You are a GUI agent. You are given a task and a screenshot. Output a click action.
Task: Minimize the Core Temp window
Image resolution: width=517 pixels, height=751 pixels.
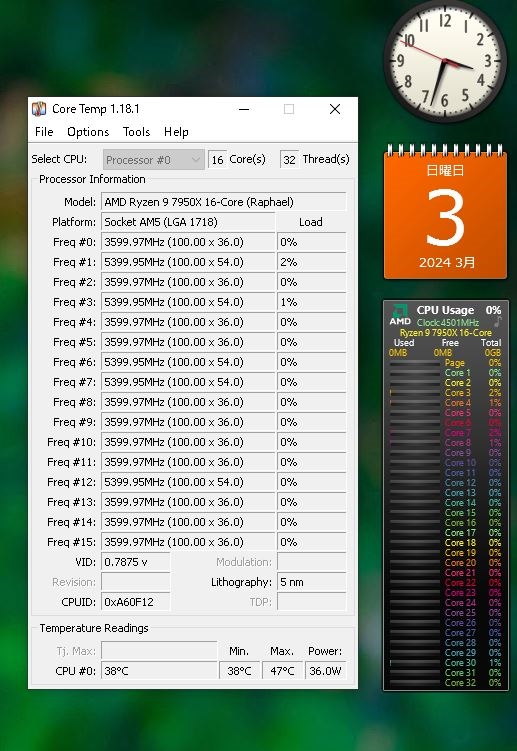point(244,109)
